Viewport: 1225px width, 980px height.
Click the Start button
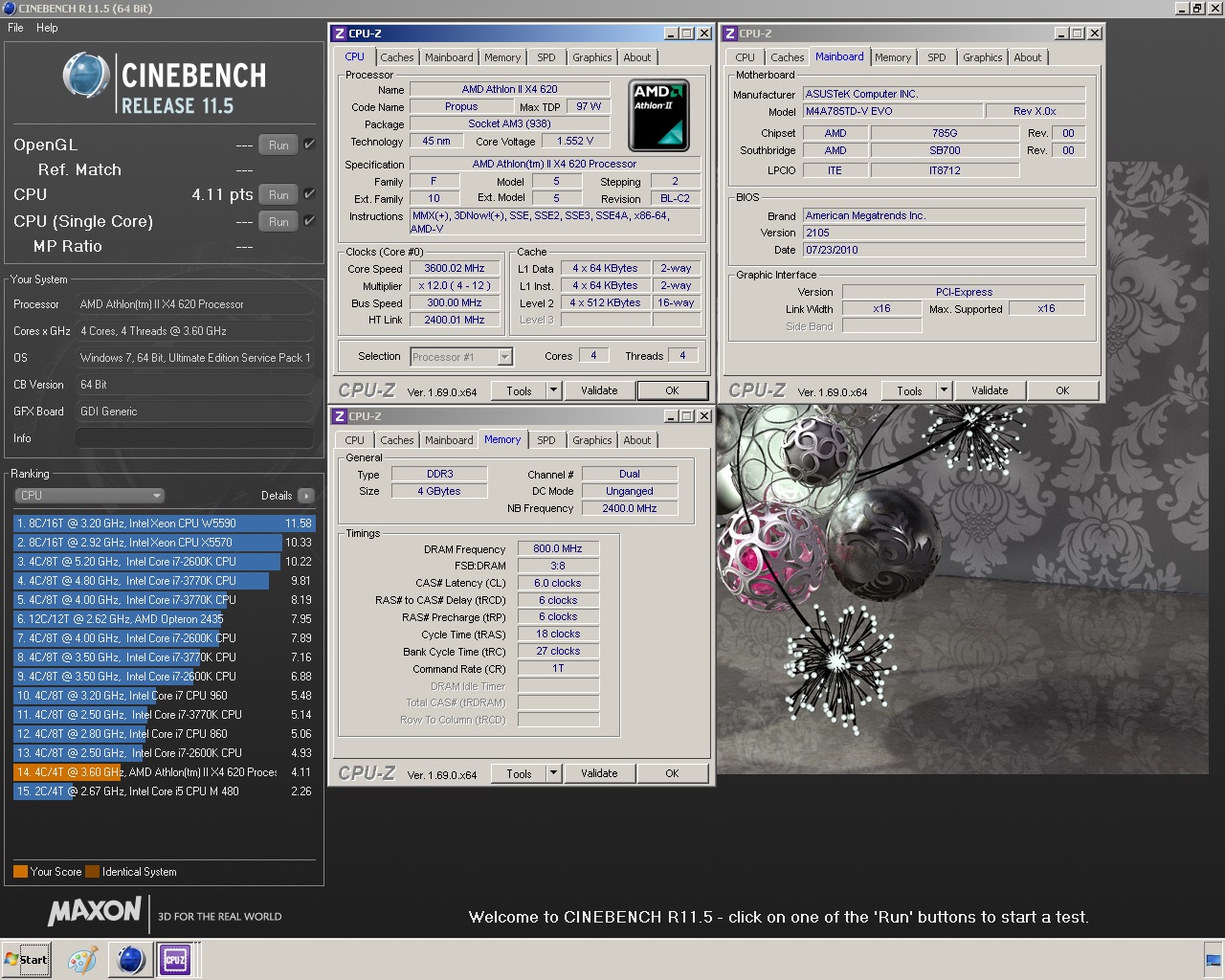26,959
